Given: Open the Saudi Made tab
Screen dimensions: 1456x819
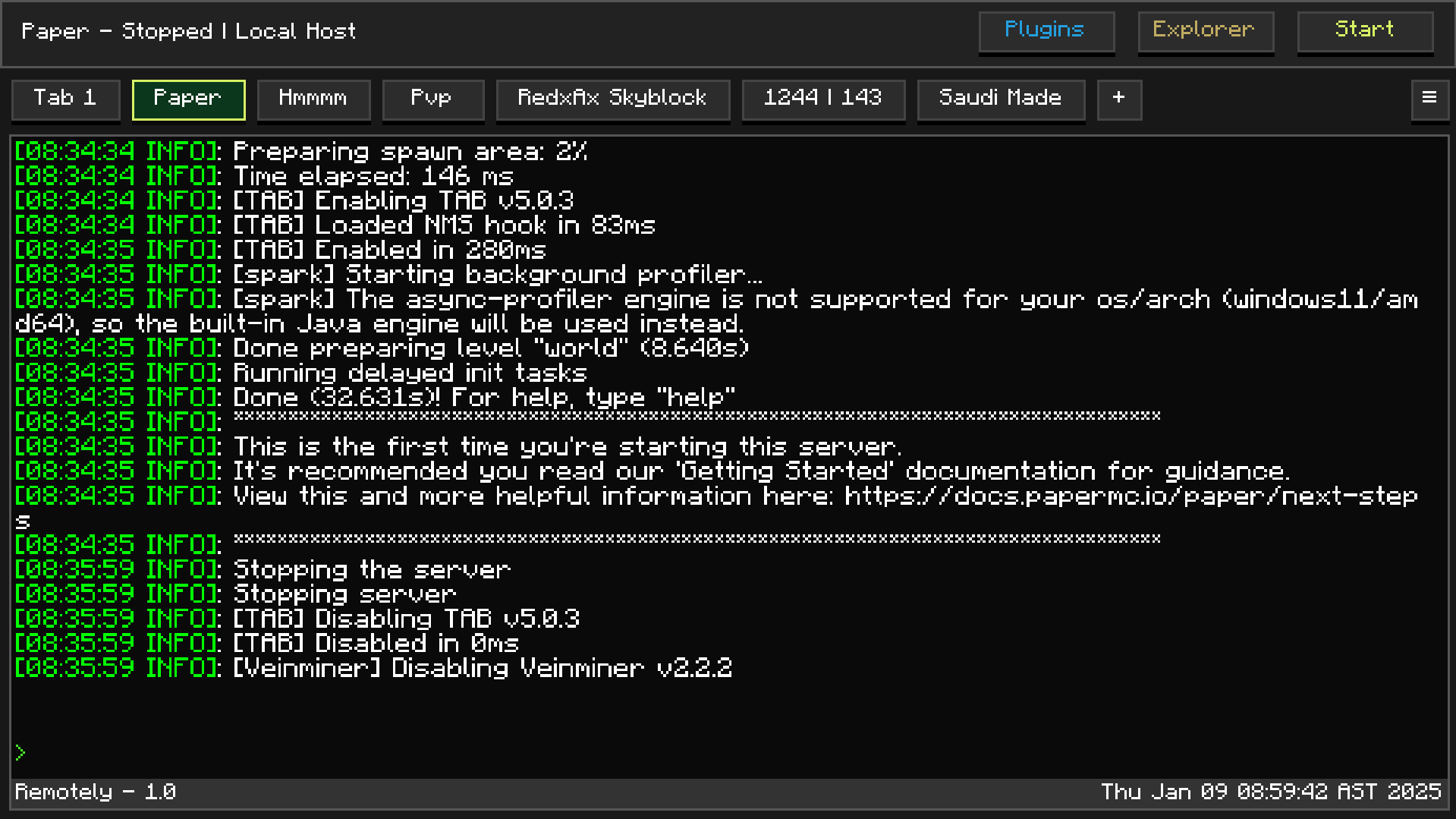Looking at the screenshot, I should (1001, 99).
